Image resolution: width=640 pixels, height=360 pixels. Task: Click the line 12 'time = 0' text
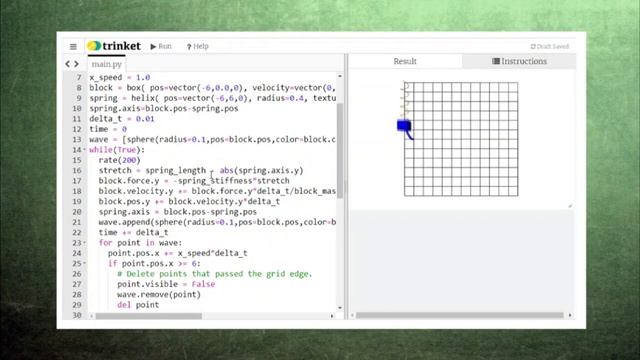(108, 129)
